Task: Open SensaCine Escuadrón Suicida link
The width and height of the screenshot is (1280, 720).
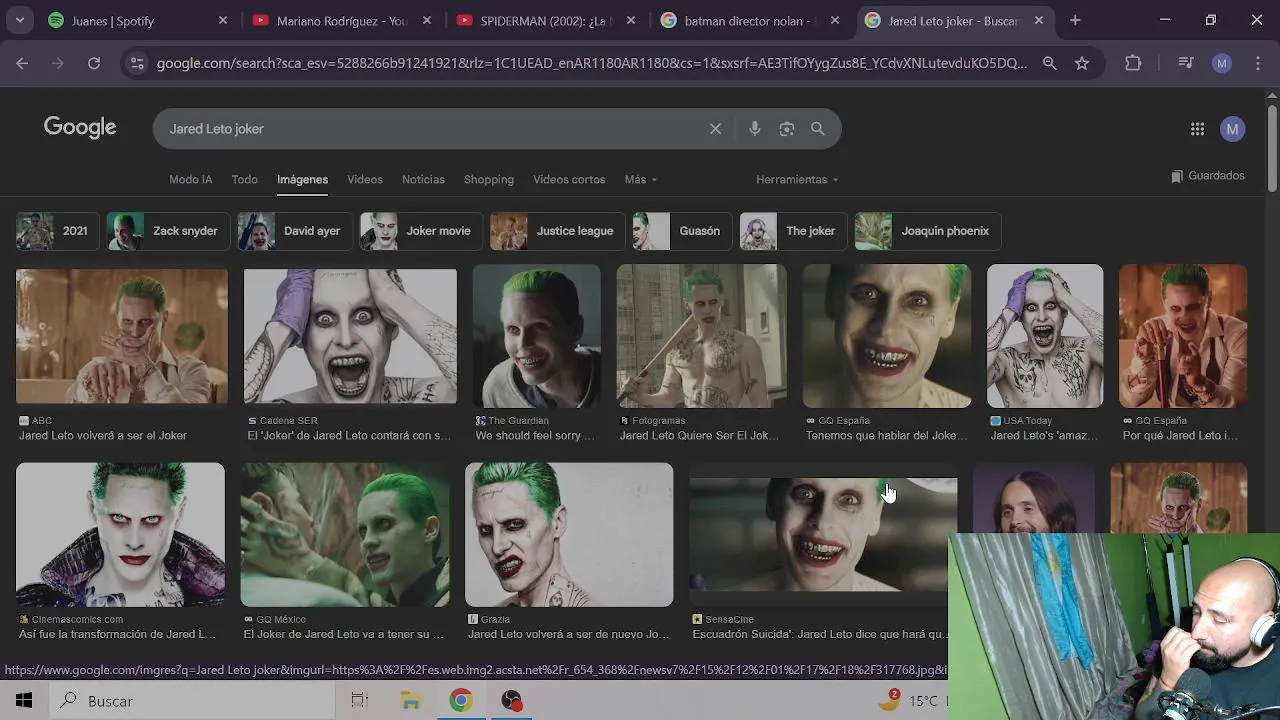Action: pos(819,634)
